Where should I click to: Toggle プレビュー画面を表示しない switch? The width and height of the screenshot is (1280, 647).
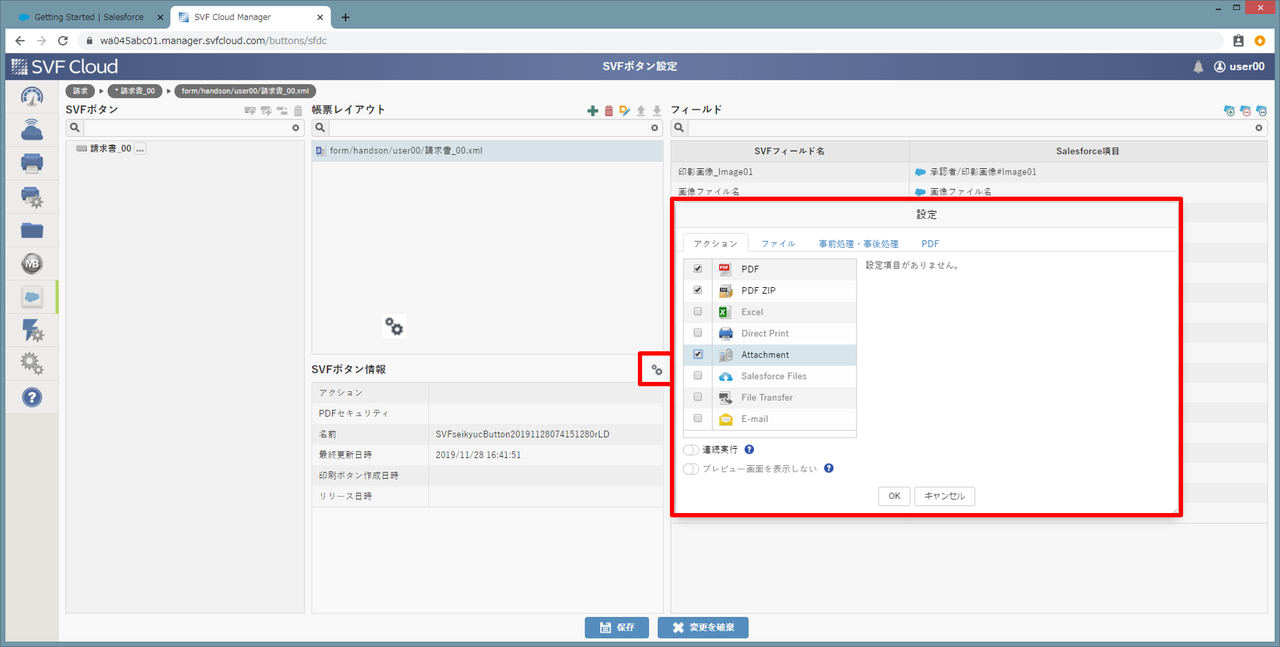(x=692, y=468)
